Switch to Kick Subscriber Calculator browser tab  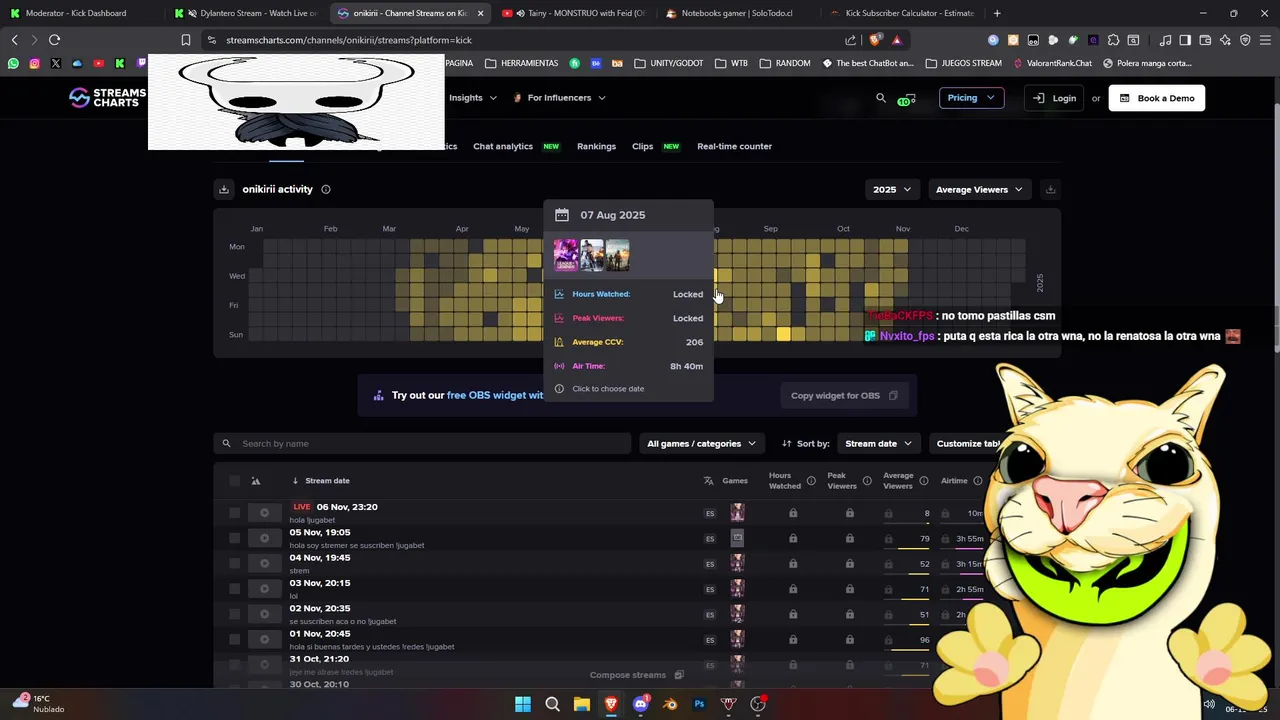[903, 13]
